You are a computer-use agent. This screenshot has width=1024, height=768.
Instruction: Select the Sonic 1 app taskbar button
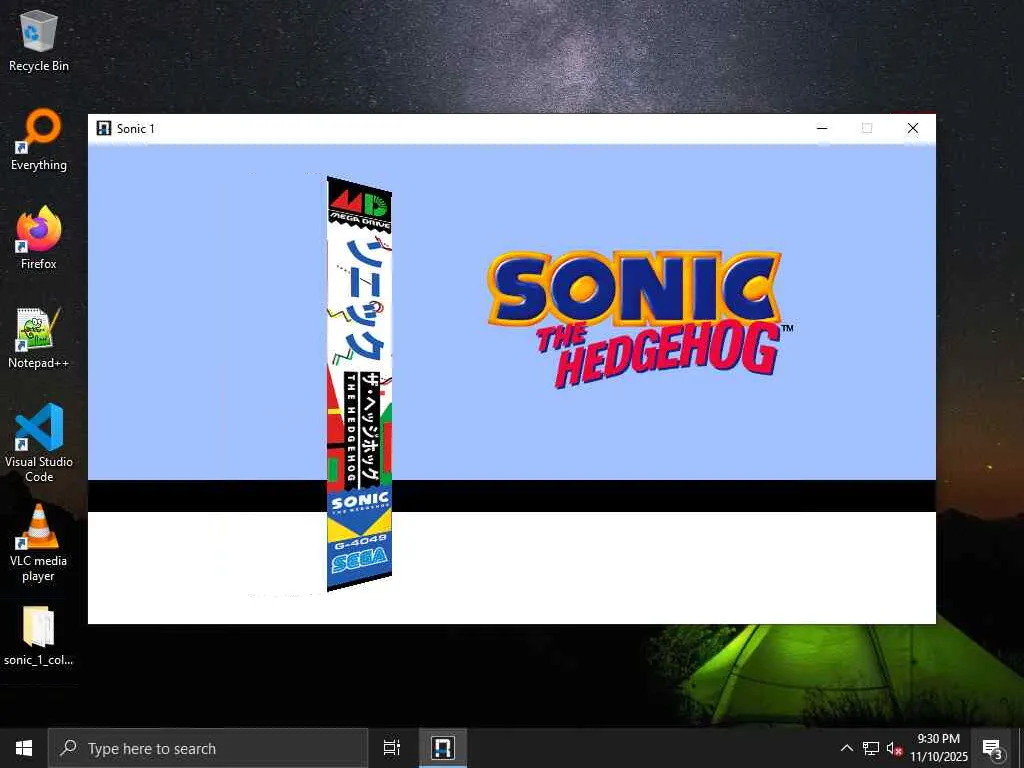click(x=443, y=748)
